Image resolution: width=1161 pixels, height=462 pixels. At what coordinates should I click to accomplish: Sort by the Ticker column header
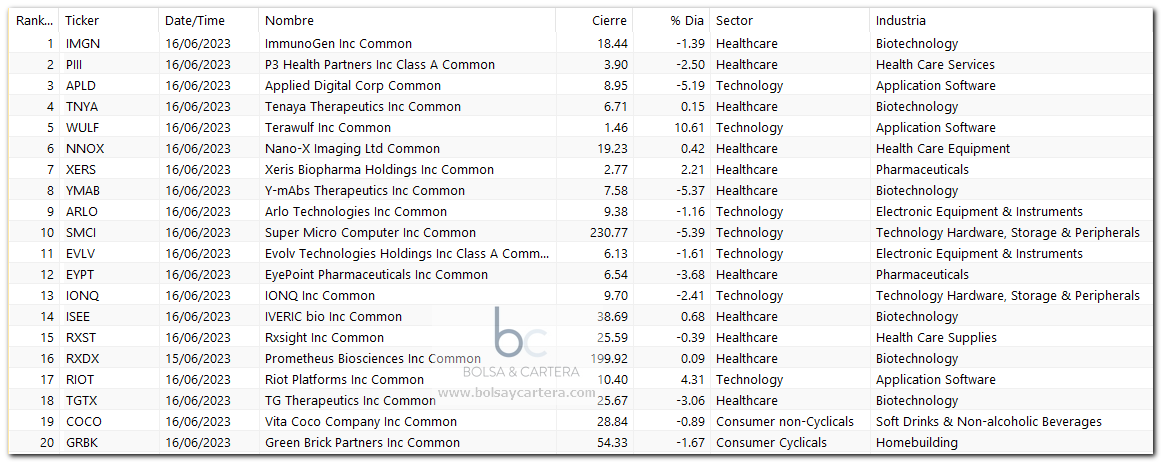(109, 21)
